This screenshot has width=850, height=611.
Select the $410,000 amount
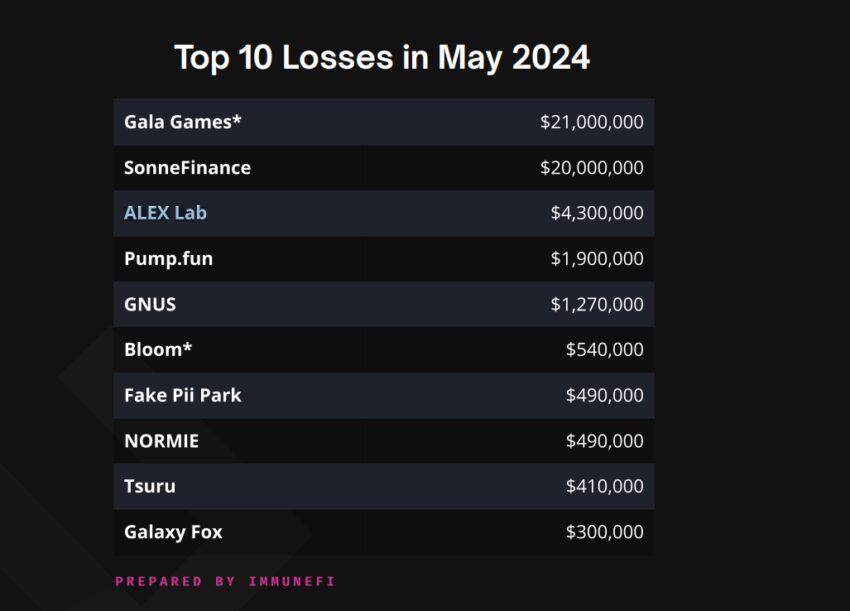pos(604,486)
